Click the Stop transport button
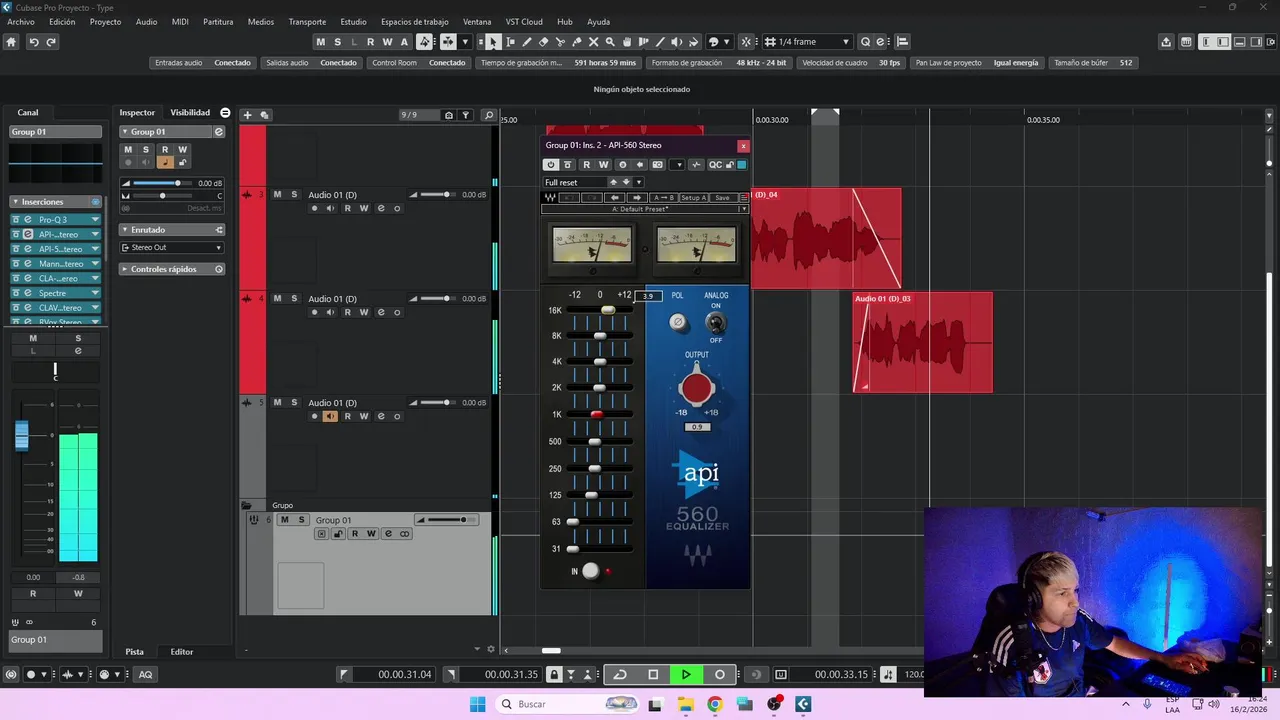 (x=653, y=675)
